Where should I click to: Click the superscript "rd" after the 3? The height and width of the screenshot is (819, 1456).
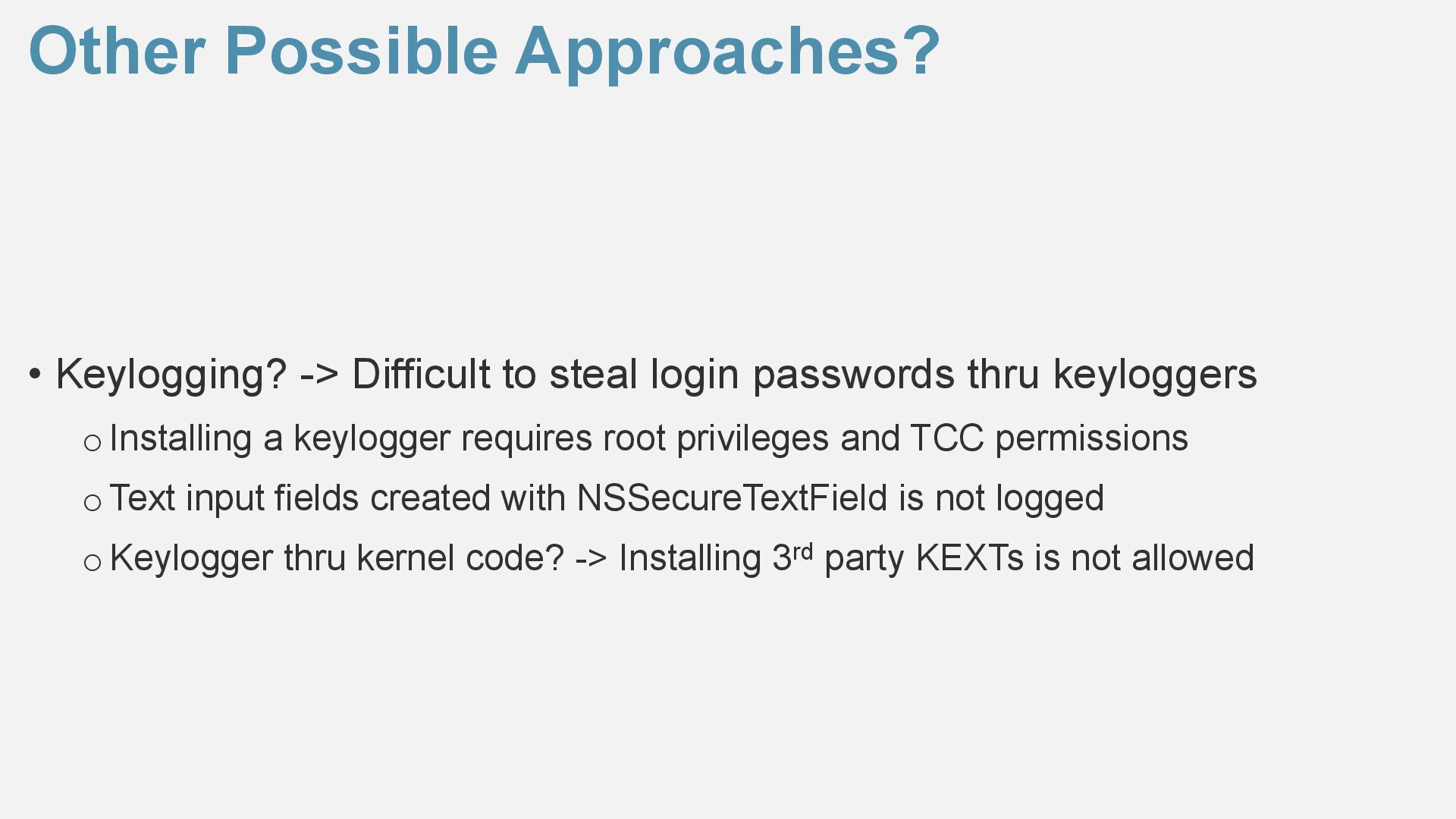click(802, 551)
